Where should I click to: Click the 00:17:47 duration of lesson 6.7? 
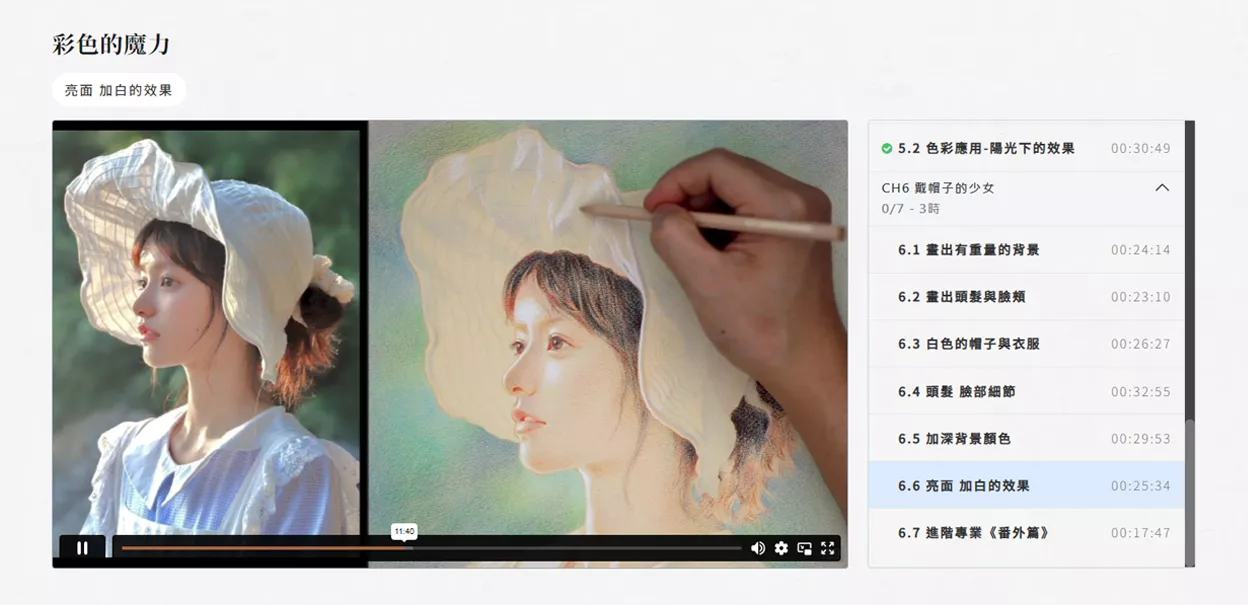(1140, 533)
